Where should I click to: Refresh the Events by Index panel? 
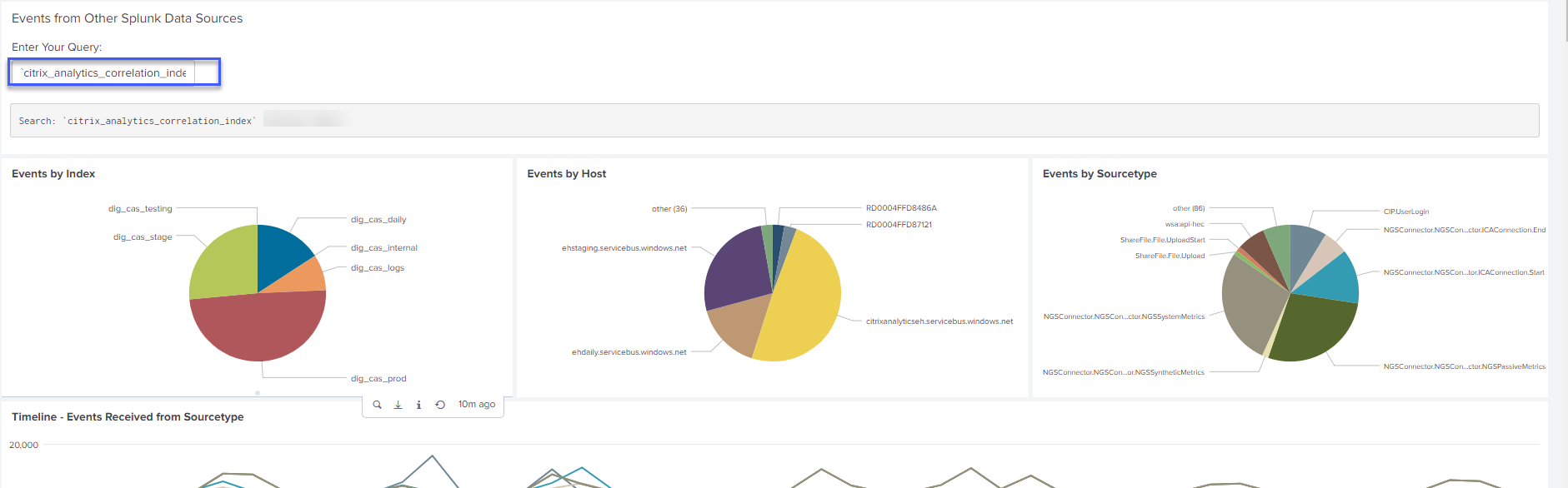point(440,405)
